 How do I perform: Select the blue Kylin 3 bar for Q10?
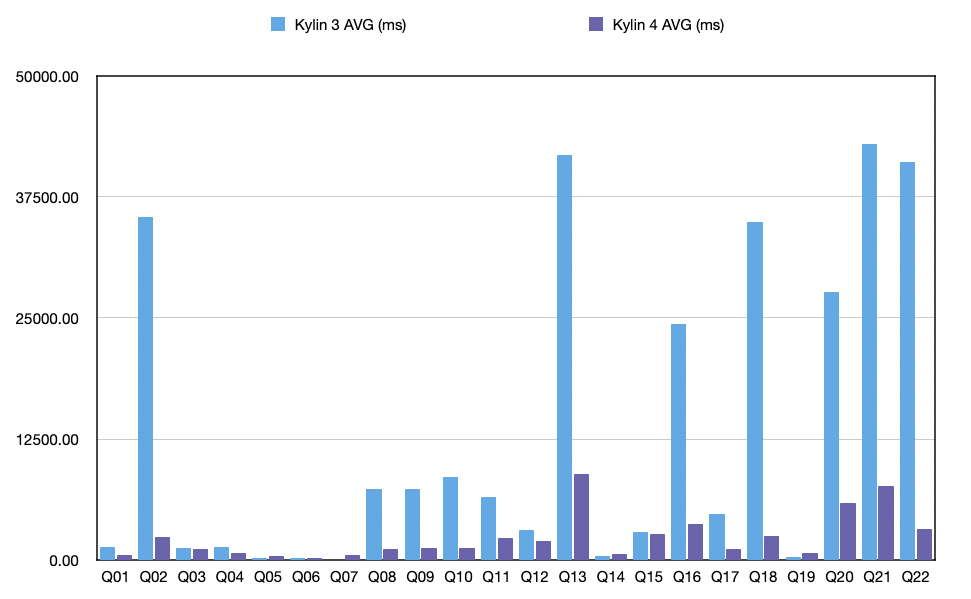click(450, 518)
